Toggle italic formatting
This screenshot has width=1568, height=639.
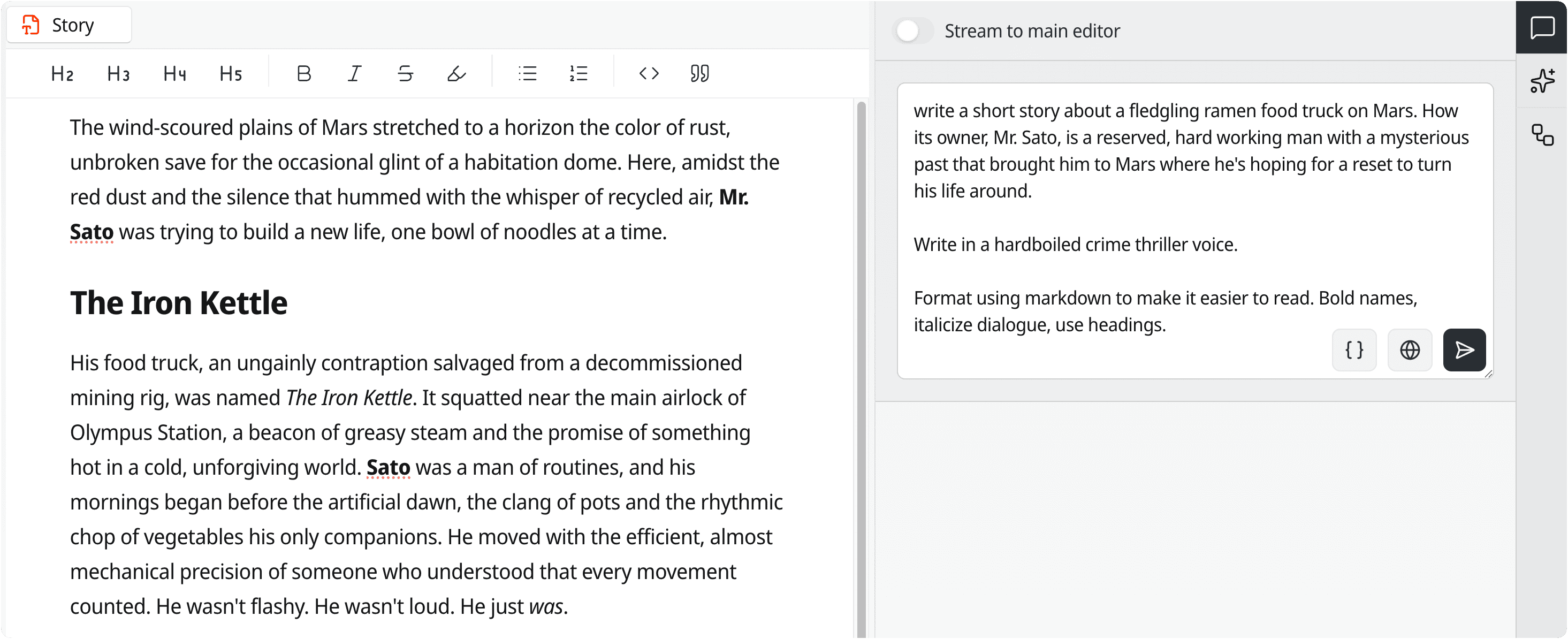[x=354, y=73]
